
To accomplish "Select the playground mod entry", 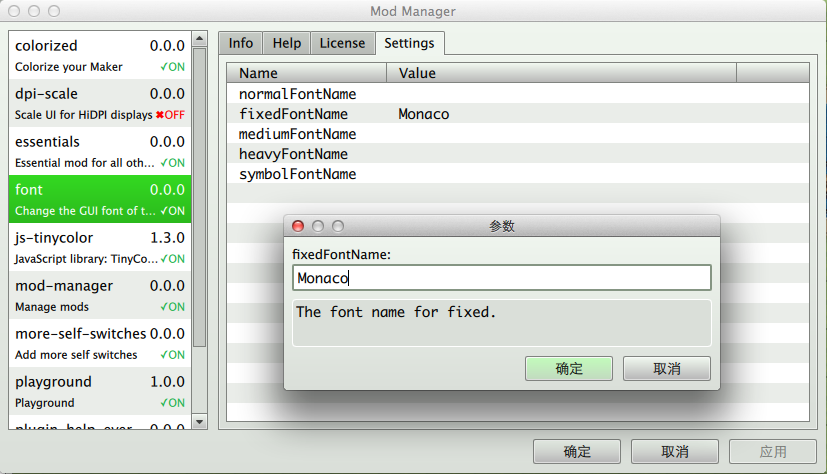I will point(100,391).
